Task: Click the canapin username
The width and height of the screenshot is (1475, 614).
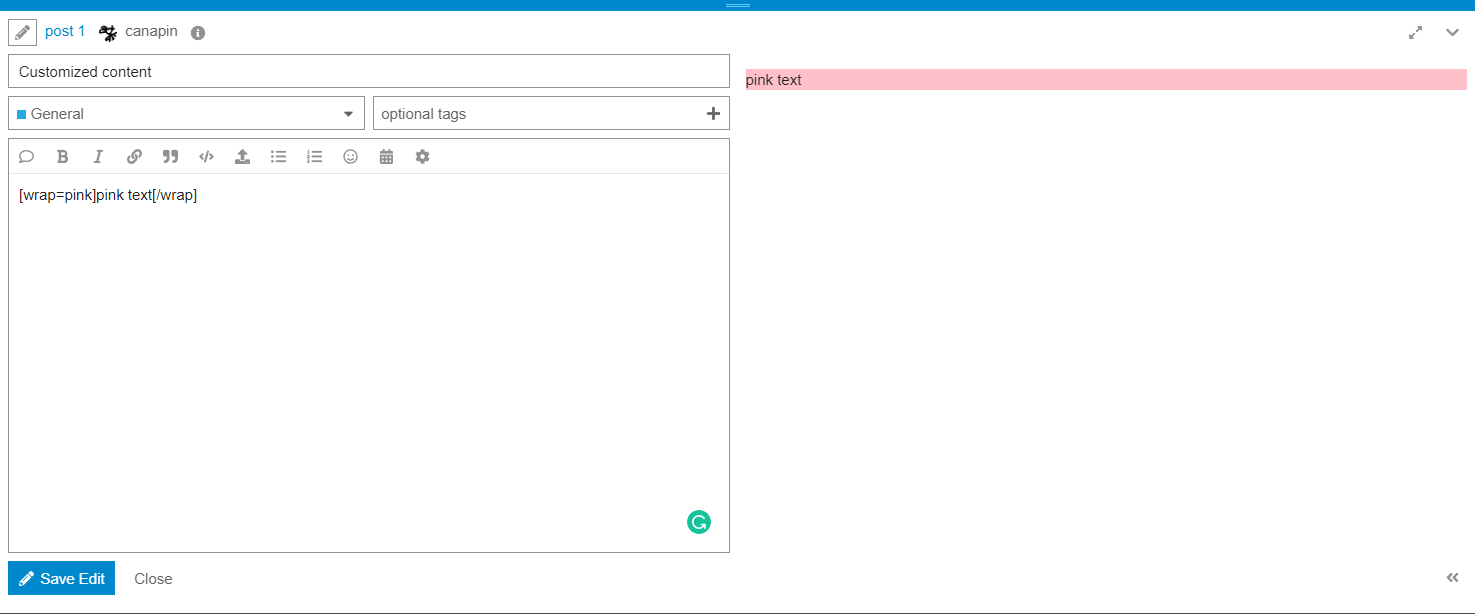Action: click(x=151, y=31)
